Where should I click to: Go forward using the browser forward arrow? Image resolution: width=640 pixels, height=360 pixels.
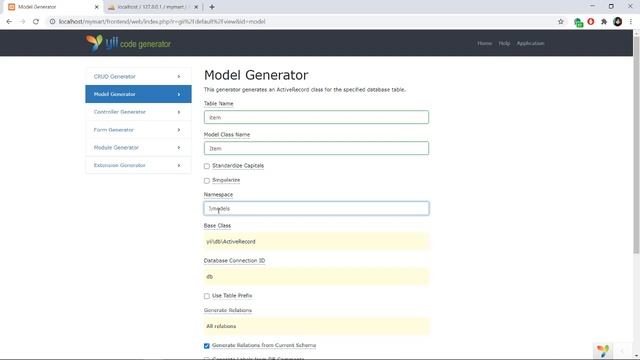point(22,22)
